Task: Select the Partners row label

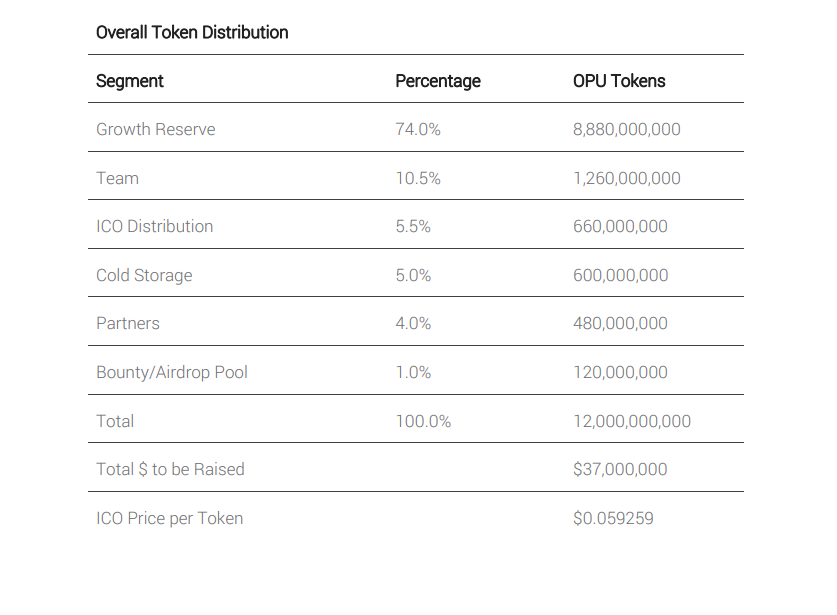Action: [x=128, y=323]
